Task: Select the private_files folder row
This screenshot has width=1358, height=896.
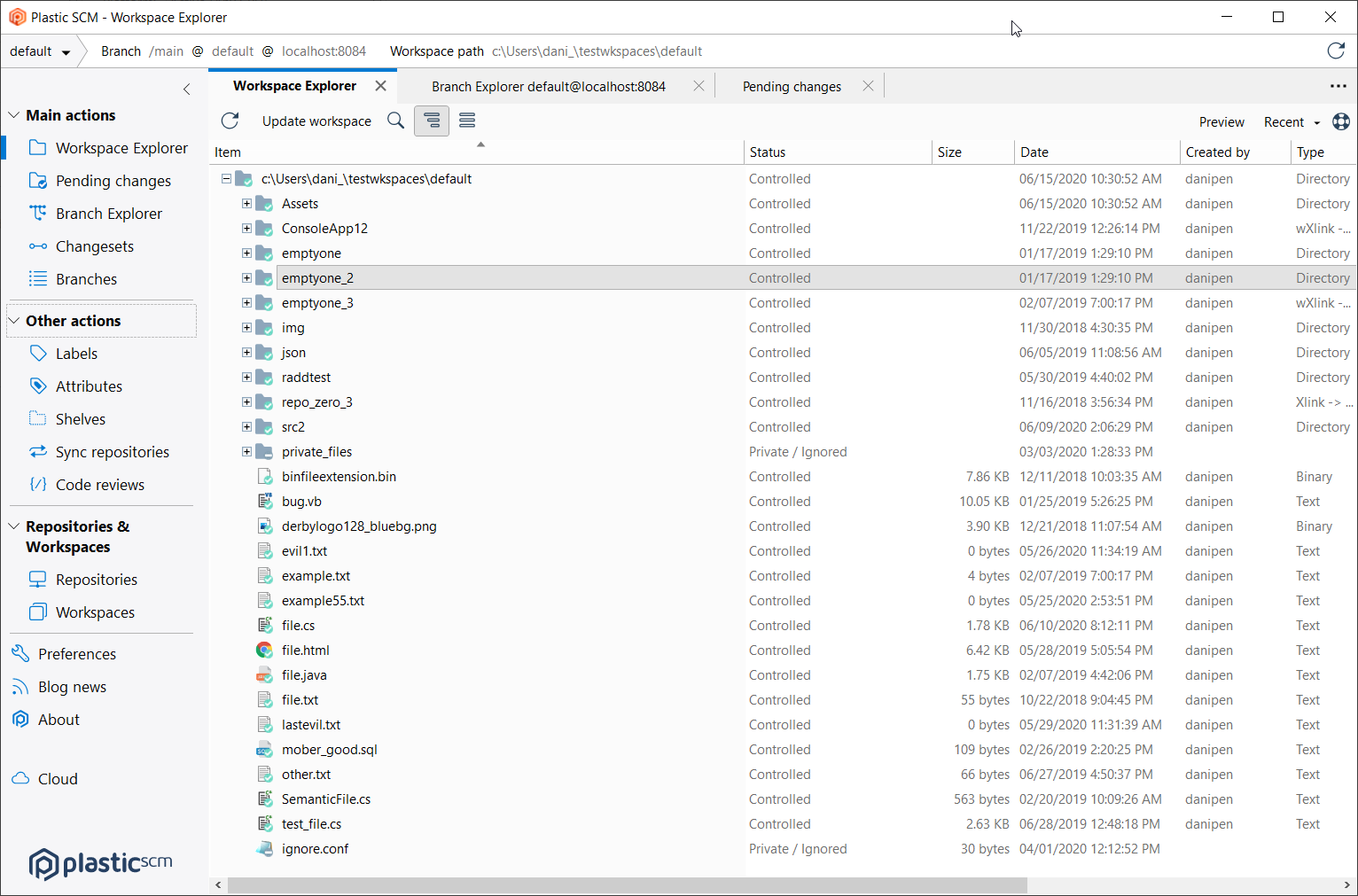Action: click(317, 451)
